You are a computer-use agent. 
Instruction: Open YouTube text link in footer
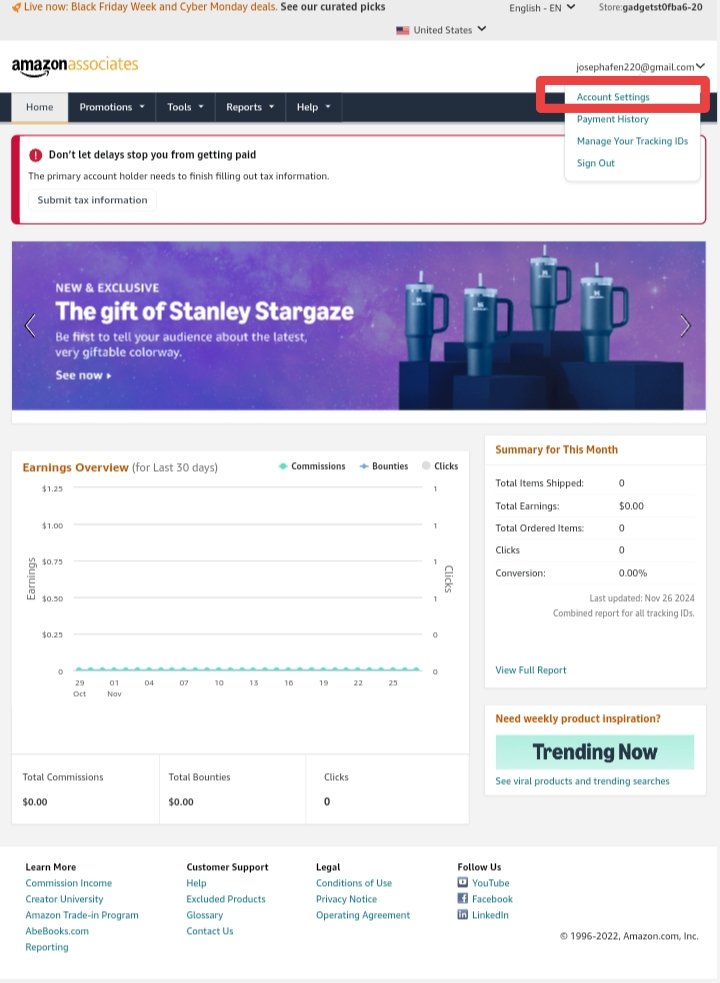point(490,883)
